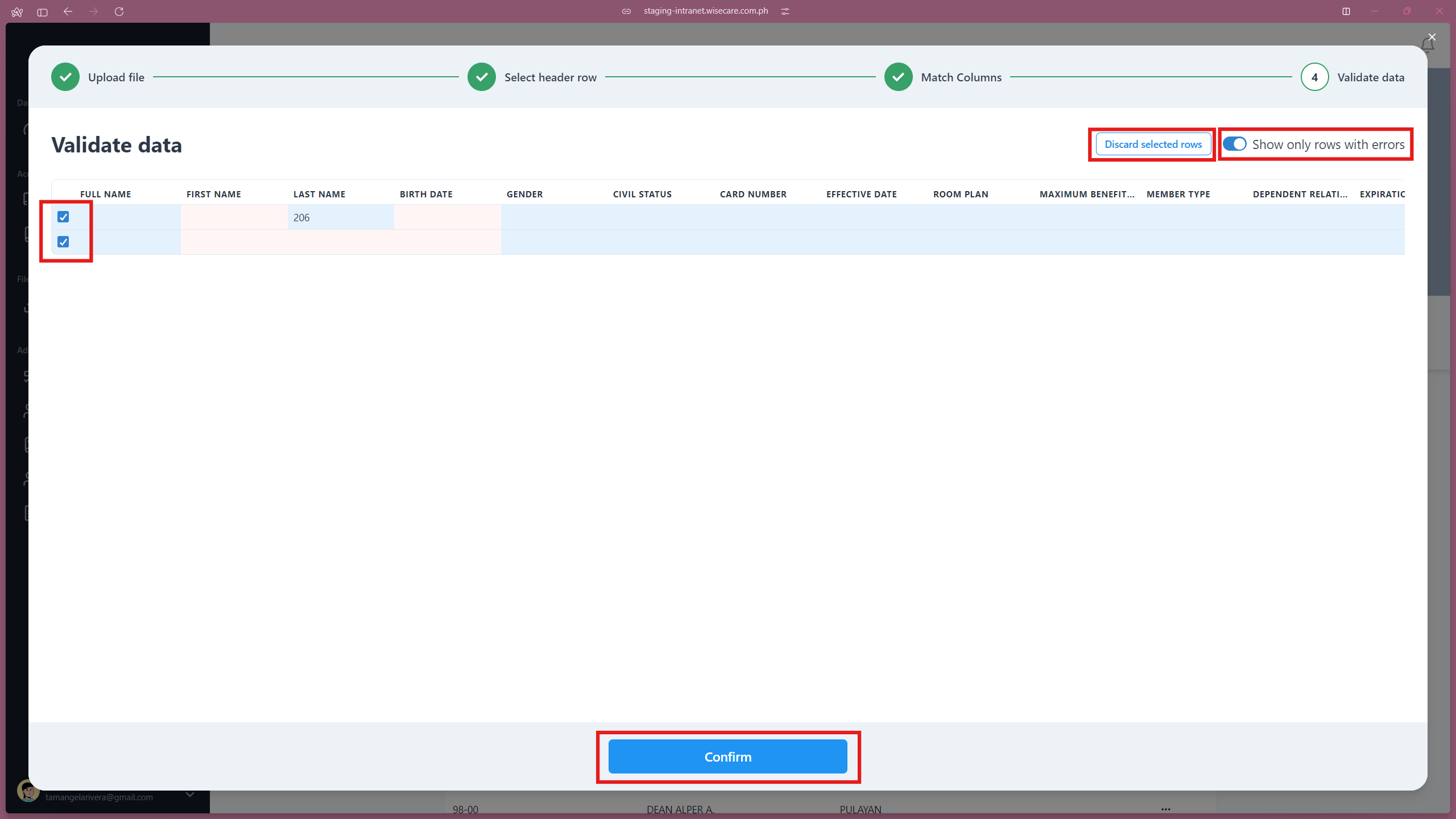Navigate back using the browser arrow
The height and width of the screenshot is (819, 1456).
[x=68, y=11]
